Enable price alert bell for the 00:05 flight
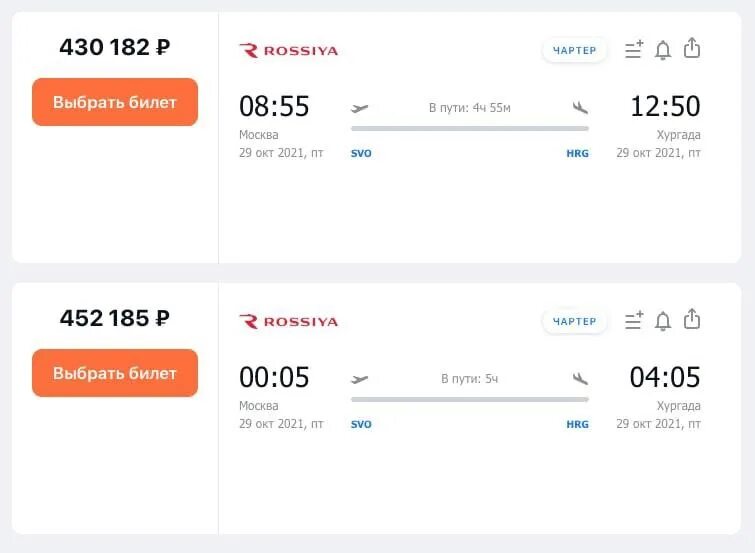Viewport: 755px width, 553px height. (x=663, y=321)
